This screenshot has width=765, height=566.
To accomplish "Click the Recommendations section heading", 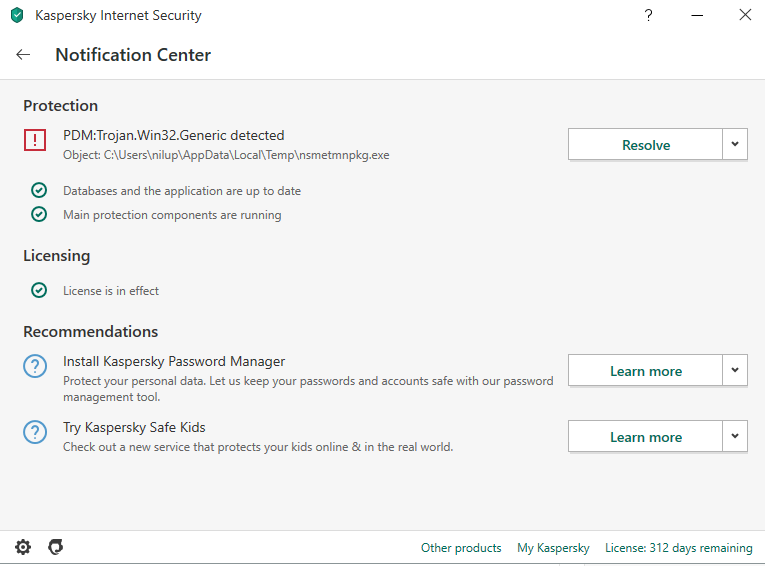I will click(x=91, y=332).
